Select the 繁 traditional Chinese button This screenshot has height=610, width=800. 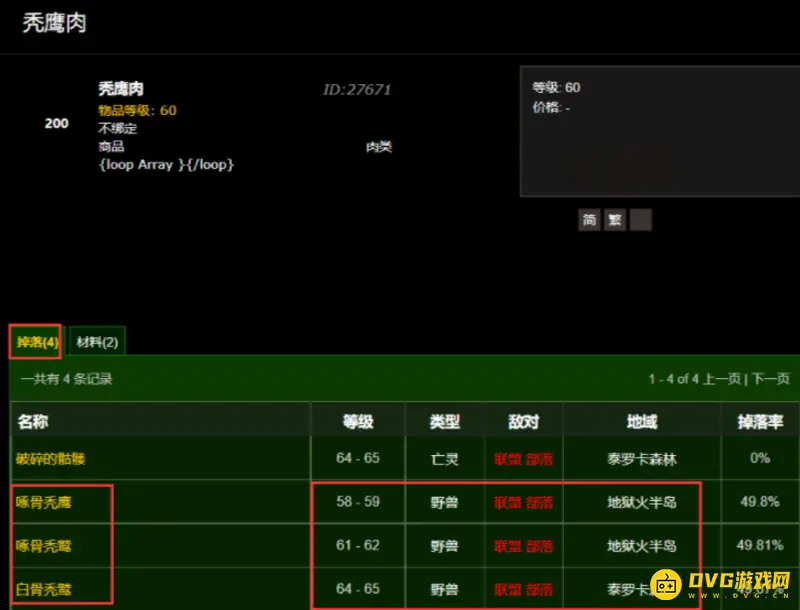615,220
